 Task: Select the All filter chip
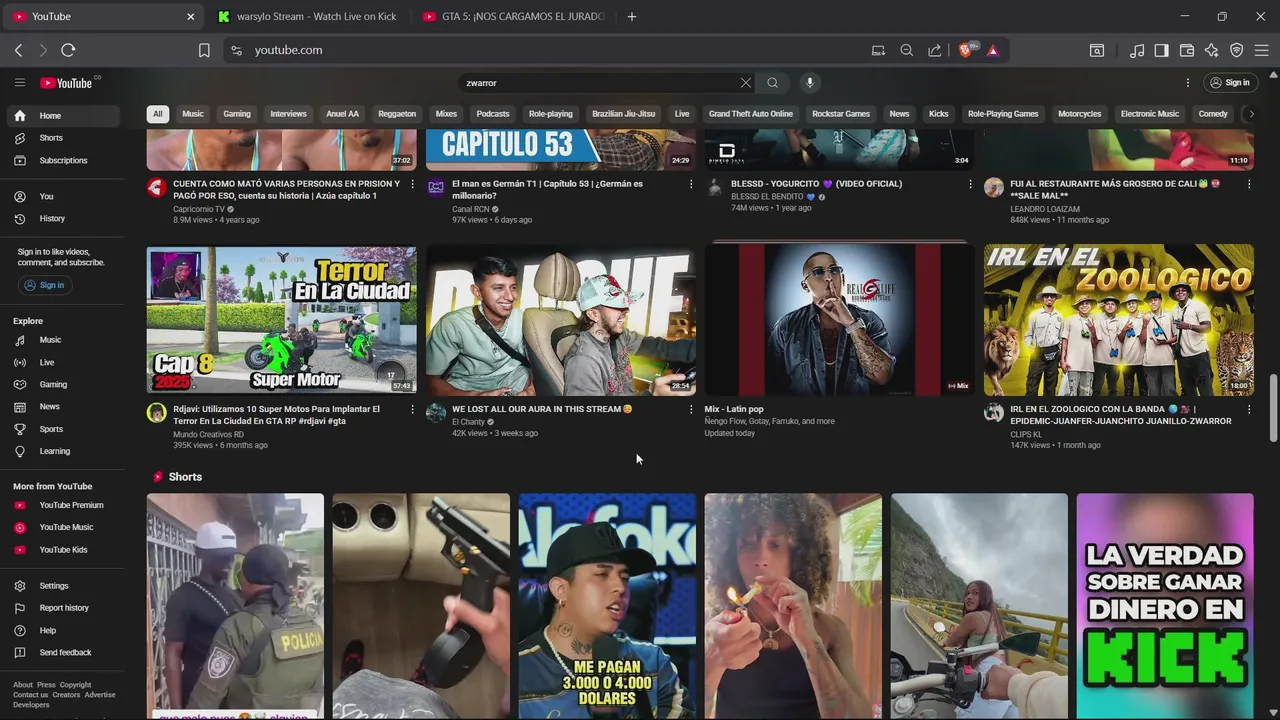pyautogui.click(x=157, y=114)
